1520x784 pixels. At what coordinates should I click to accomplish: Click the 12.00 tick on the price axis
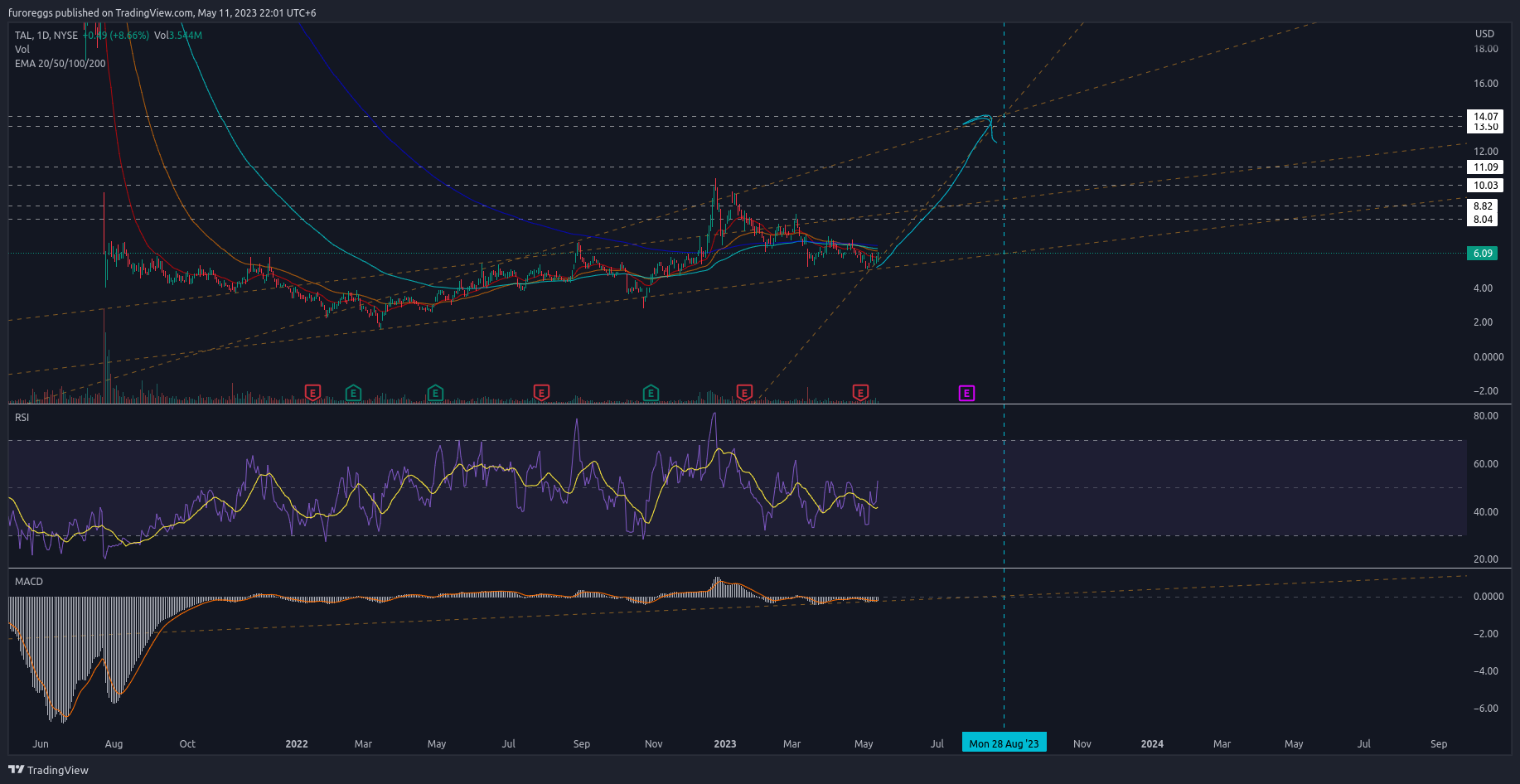pos(1485,152)
